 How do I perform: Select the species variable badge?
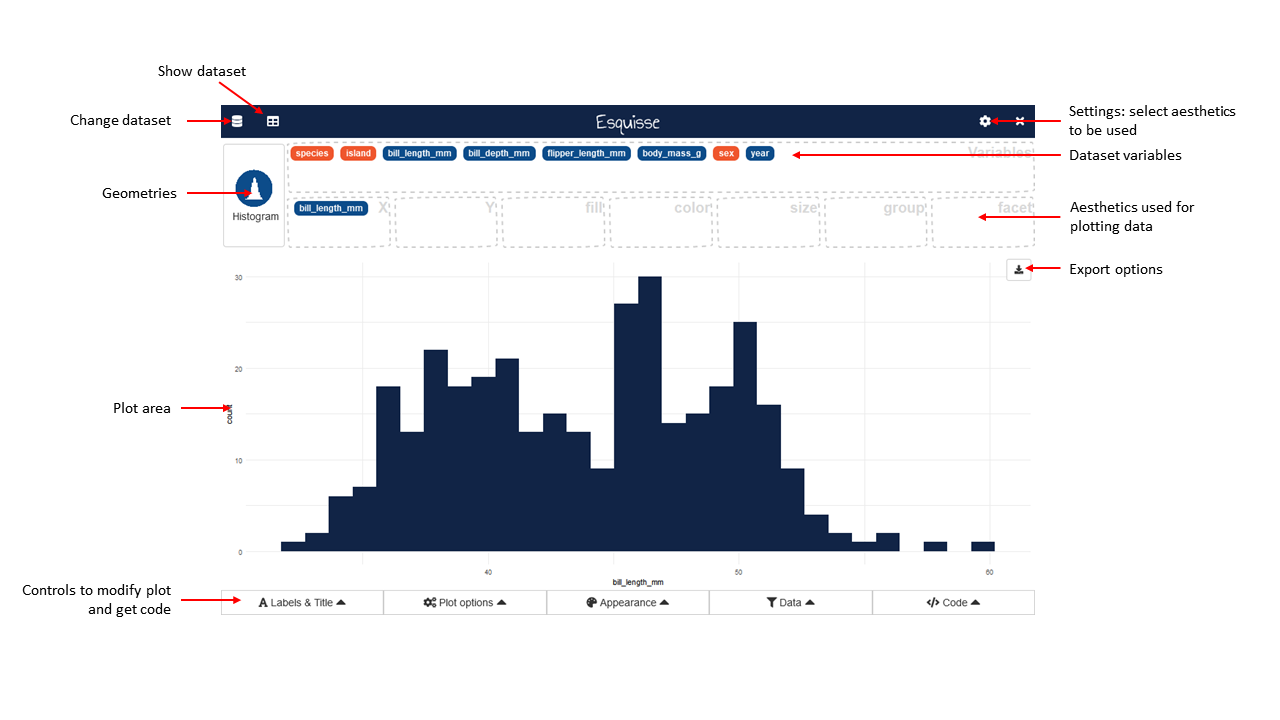click(x=312, y=154)
